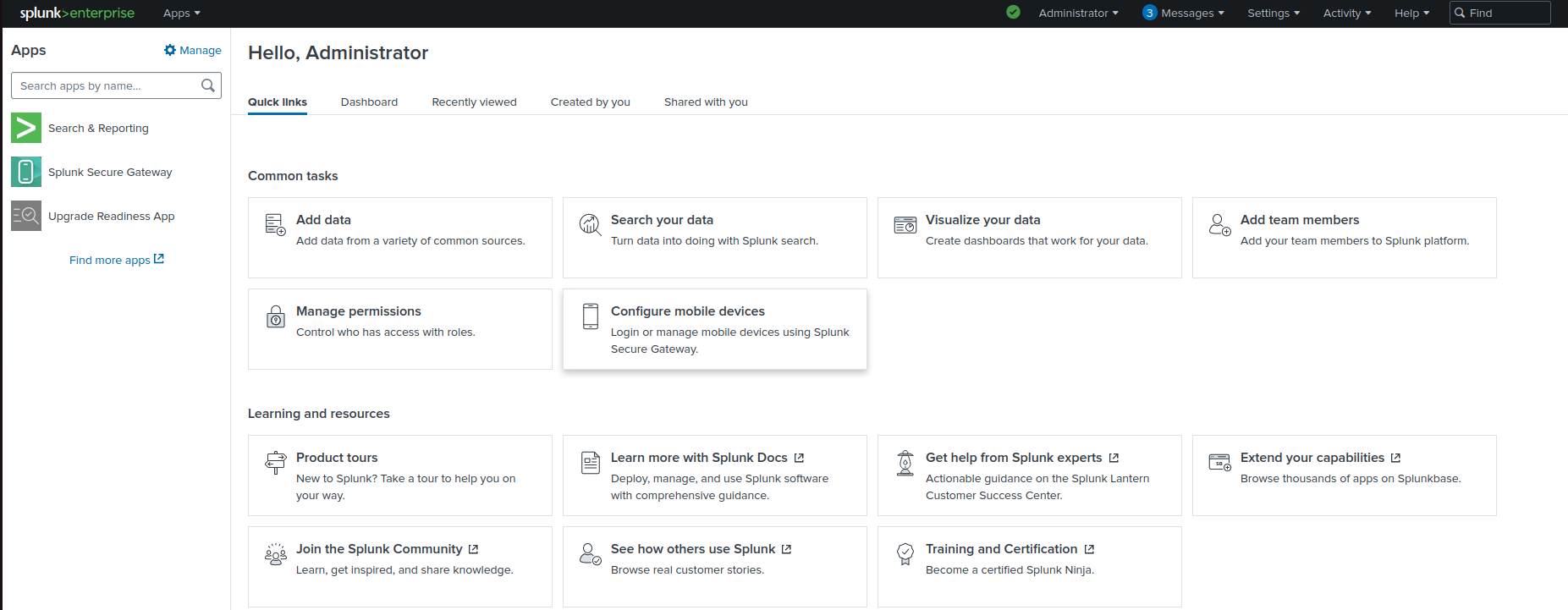1568x610 pixels.
Task: Click the messages count badge
Action: (x=1149, y=13)
